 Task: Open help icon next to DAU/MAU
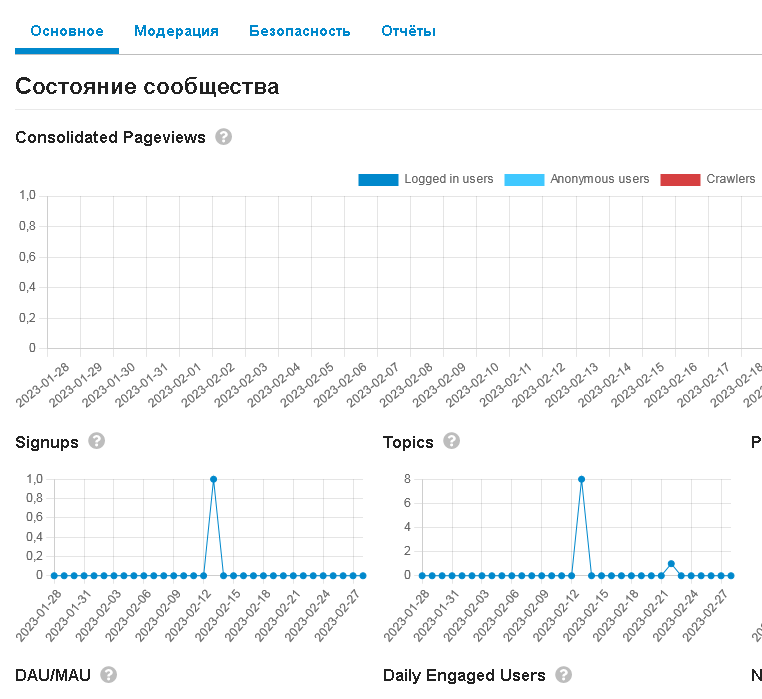tap(109, 675)
